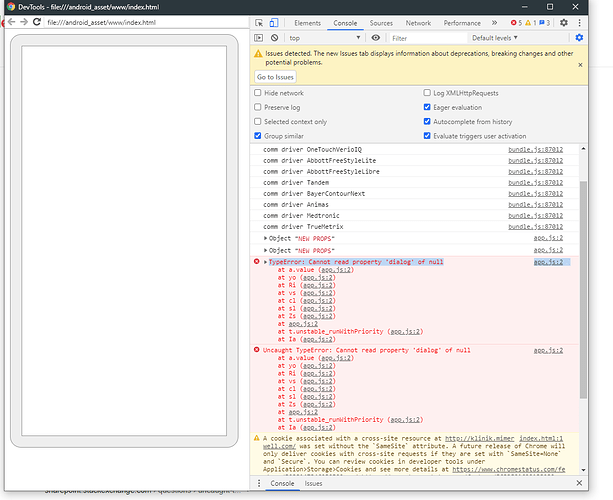Image resolution: width=613 pixels, height=500 pixels.
Task: Collapse the highlighted TypeError stack trace
Action: tap(265, 262)
